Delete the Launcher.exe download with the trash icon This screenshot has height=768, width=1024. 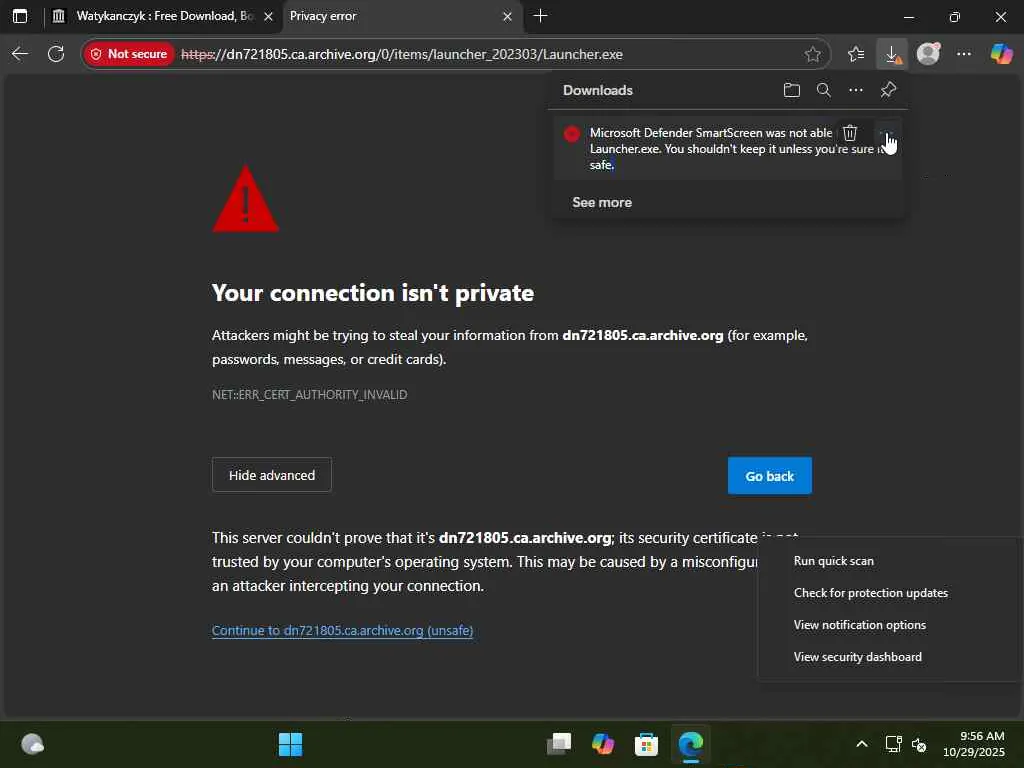point(850,133)
